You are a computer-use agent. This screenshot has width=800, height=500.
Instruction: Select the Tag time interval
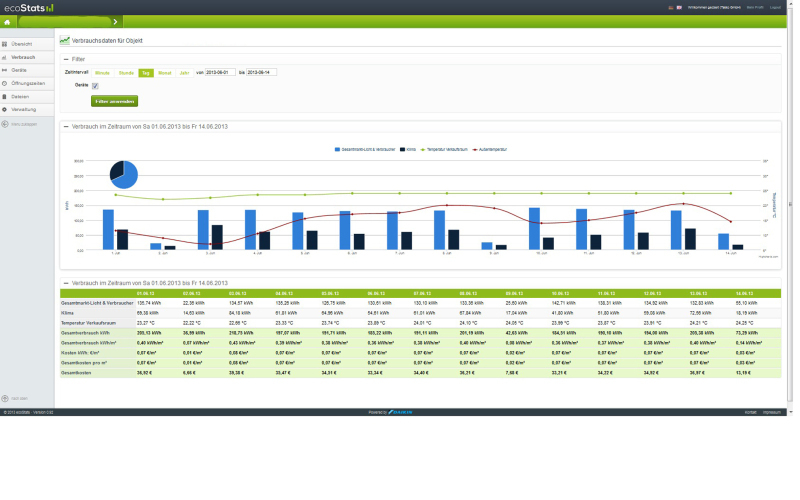tap(146, 73)
